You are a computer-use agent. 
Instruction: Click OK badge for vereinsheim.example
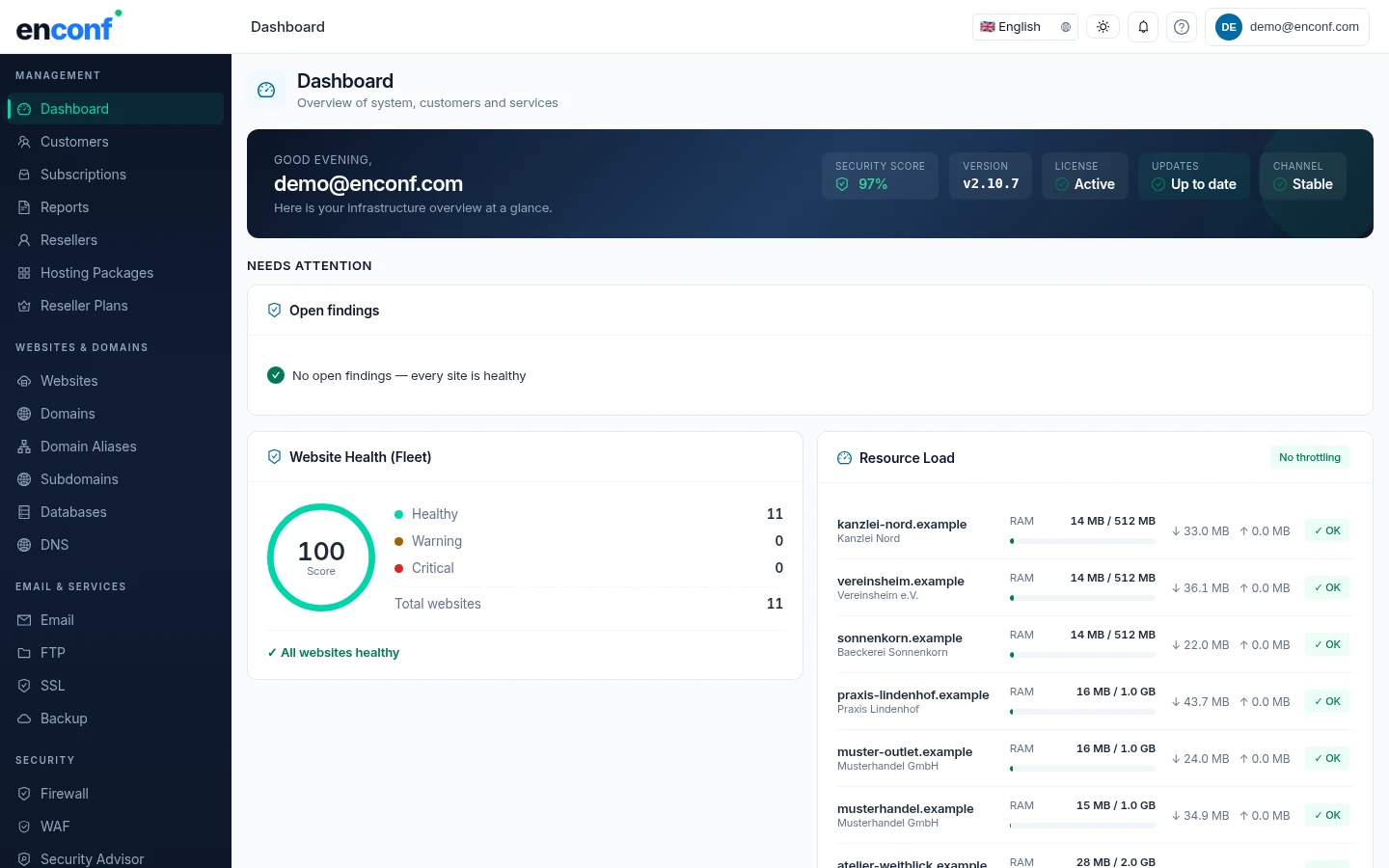(x=1327, y=587)
